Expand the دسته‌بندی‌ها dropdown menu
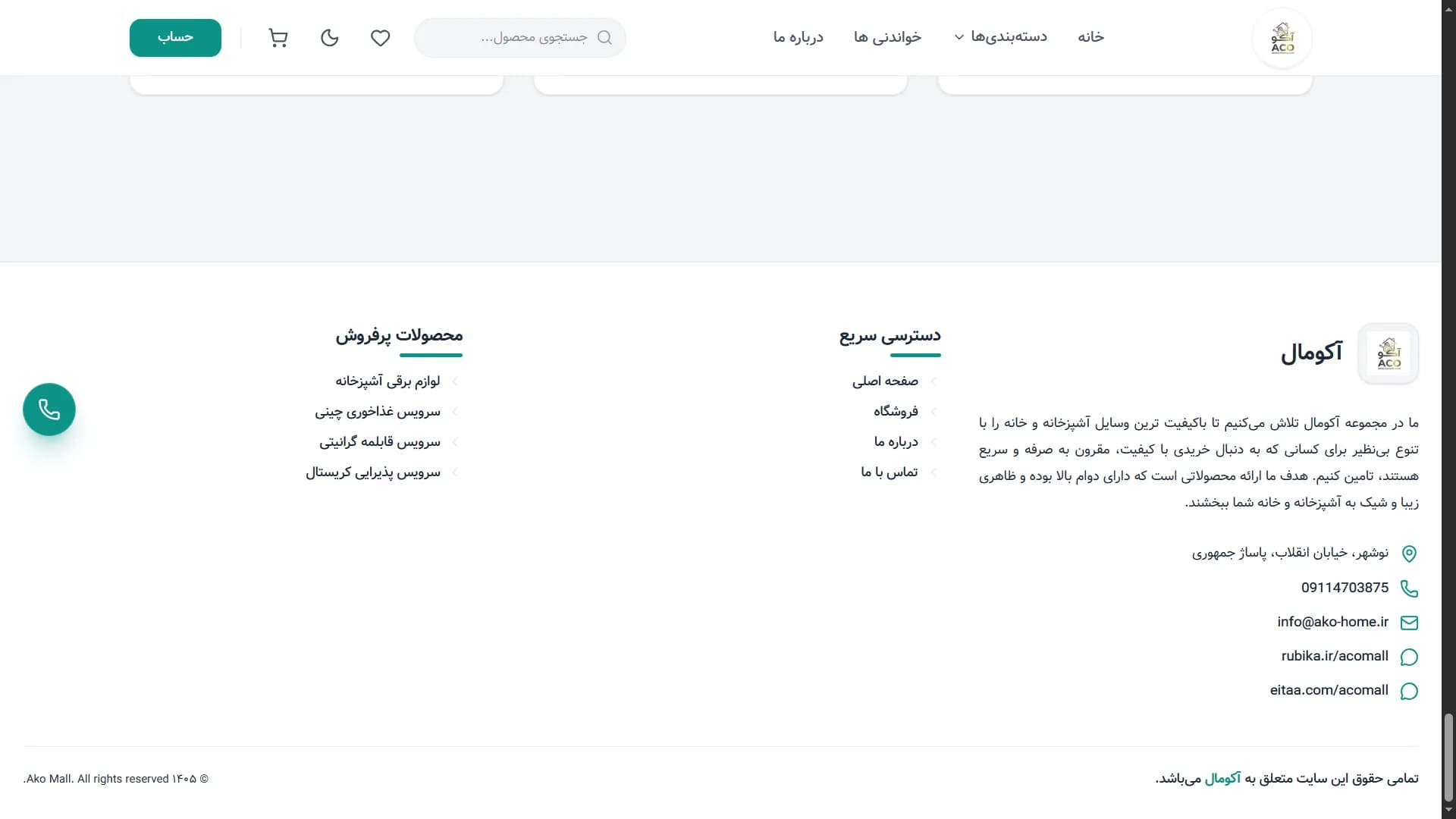The image size is (1456, 819). pos(1000,37)
